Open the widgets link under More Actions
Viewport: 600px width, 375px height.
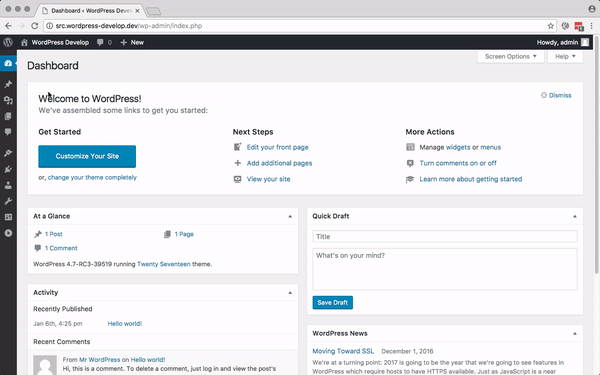458,147
